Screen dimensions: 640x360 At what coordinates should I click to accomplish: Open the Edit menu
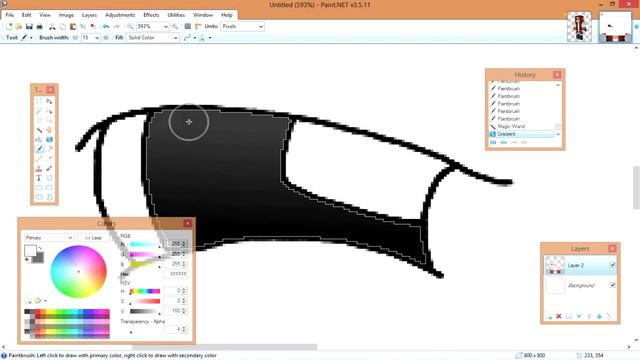(x=27, y=15)
